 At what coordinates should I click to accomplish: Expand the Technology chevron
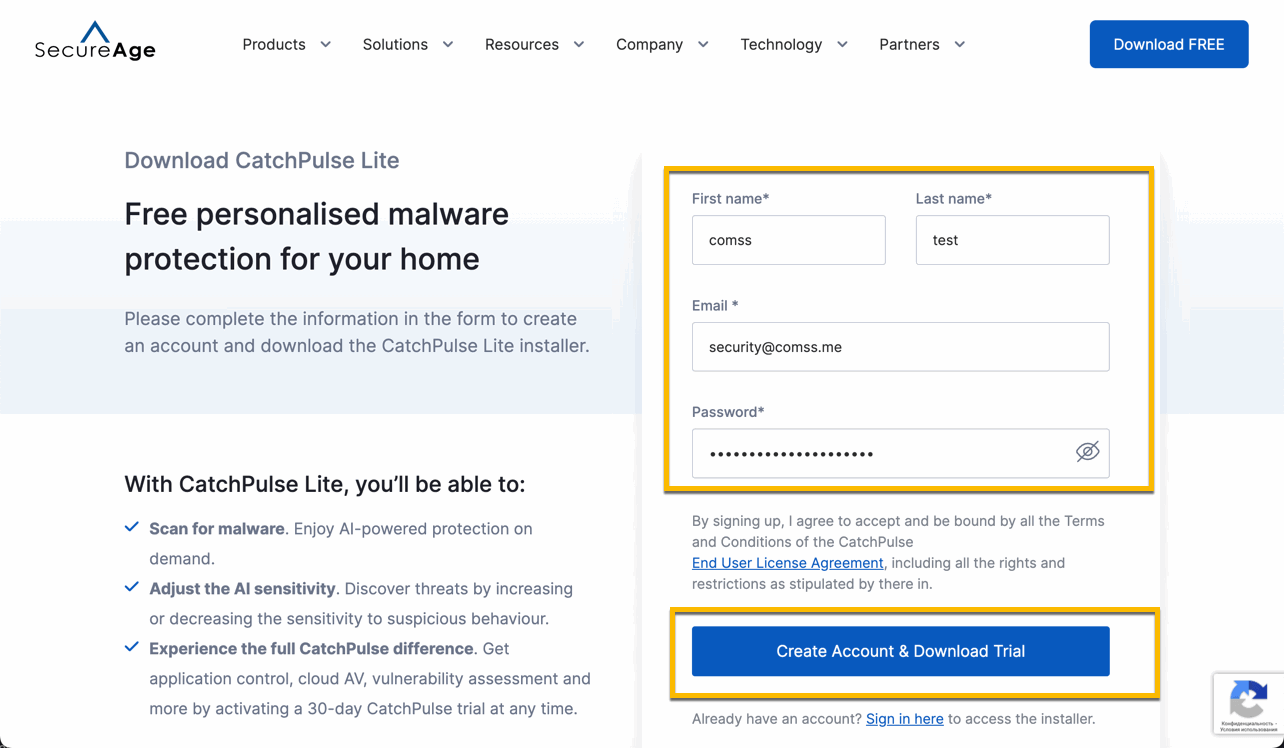click(x=842, y=45)
